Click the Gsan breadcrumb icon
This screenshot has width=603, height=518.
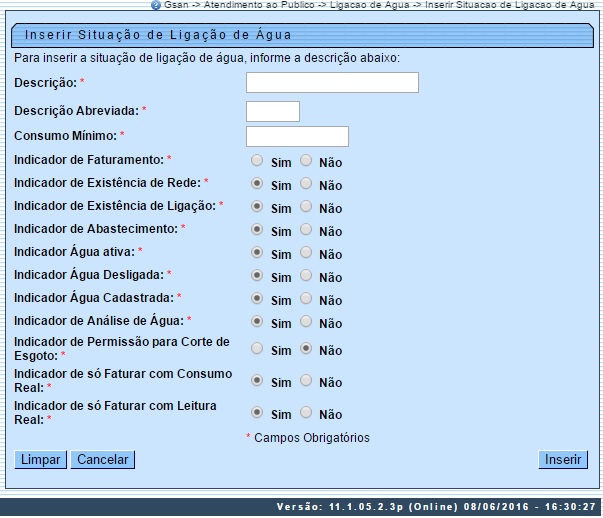pos(157,5)
